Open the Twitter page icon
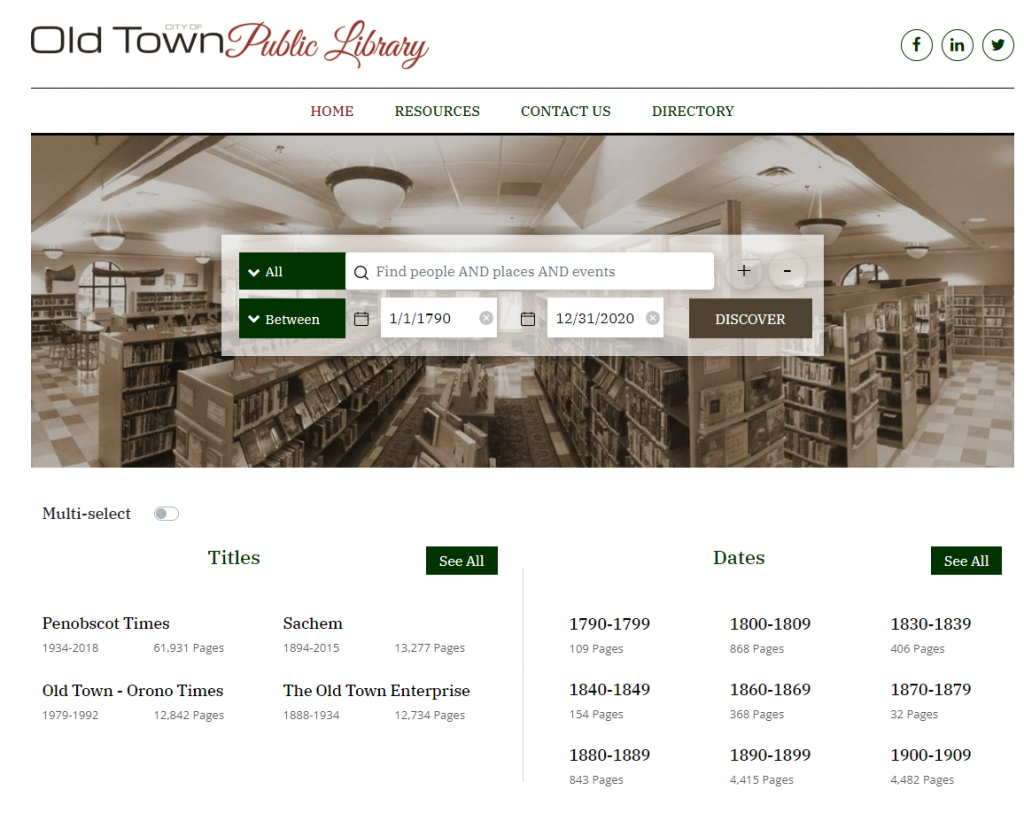The height and width of the screenshot is (813, 1024). tap(997, 44)
